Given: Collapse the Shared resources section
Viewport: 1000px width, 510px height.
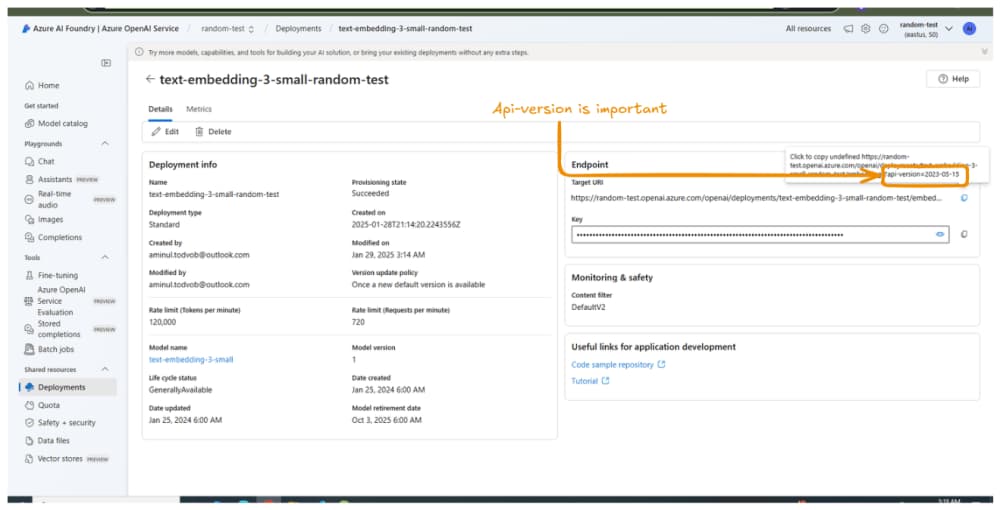Looking at the screenshot, I should (105, 370).
